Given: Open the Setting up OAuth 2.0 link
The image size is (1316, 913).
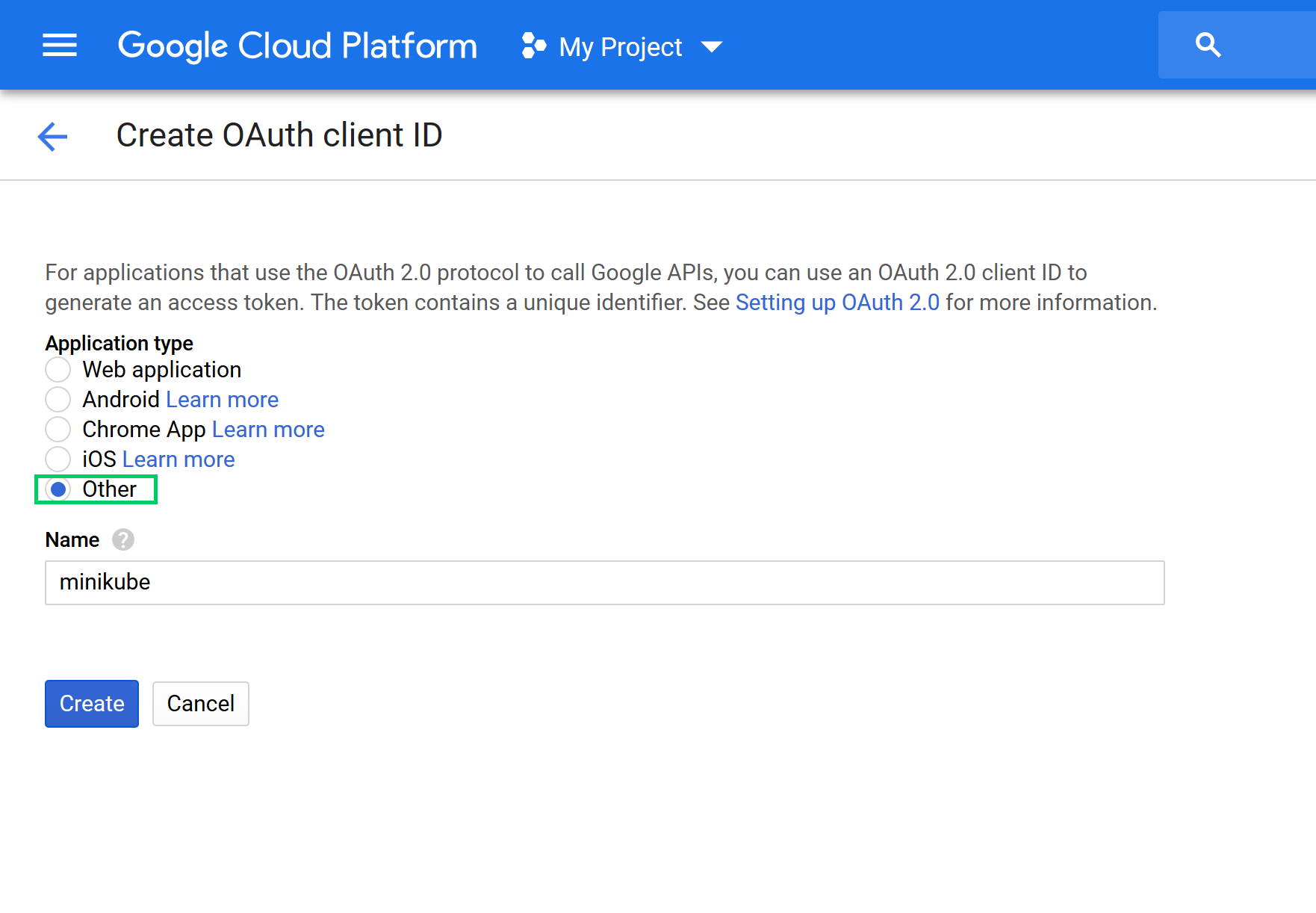Looking at the screenshot, I should click(837, 303).
